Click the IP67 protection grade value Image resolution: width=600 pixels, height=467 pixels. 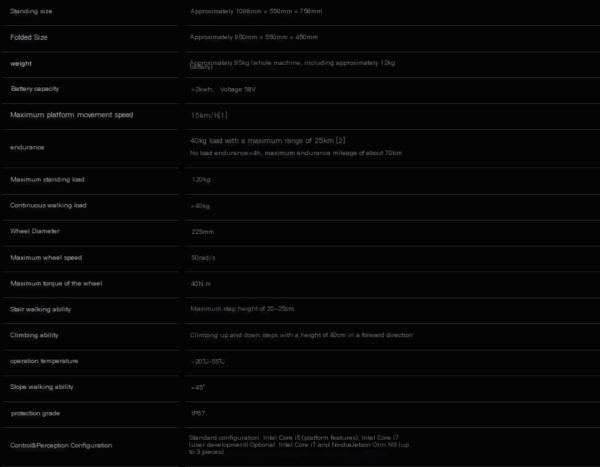(198, 413)
